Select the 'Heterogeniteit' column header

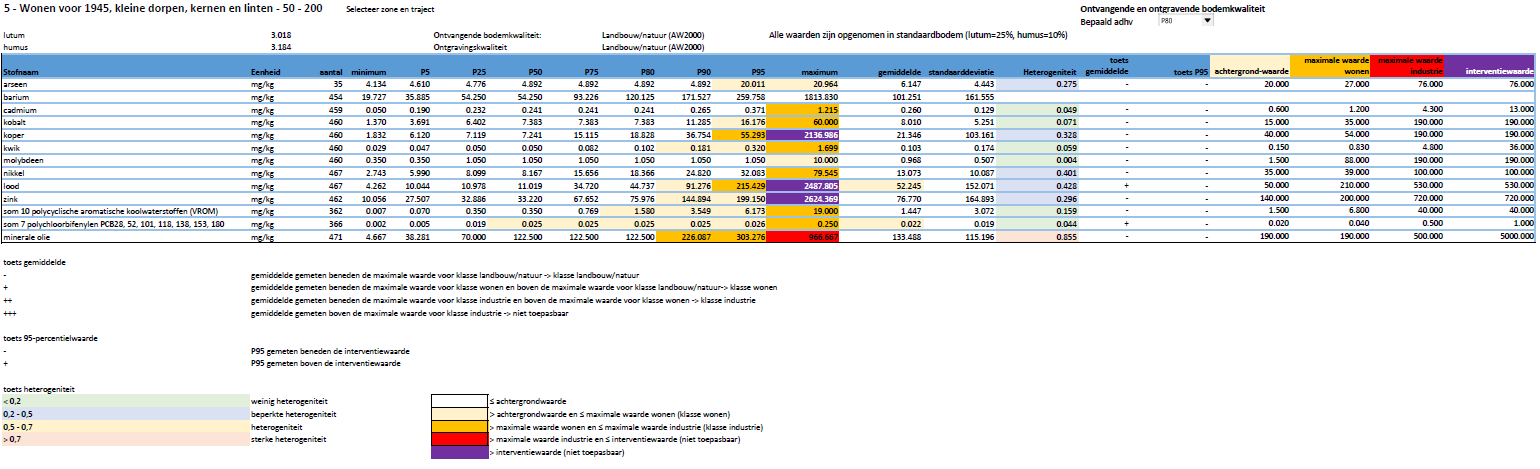click(1049, 73)
